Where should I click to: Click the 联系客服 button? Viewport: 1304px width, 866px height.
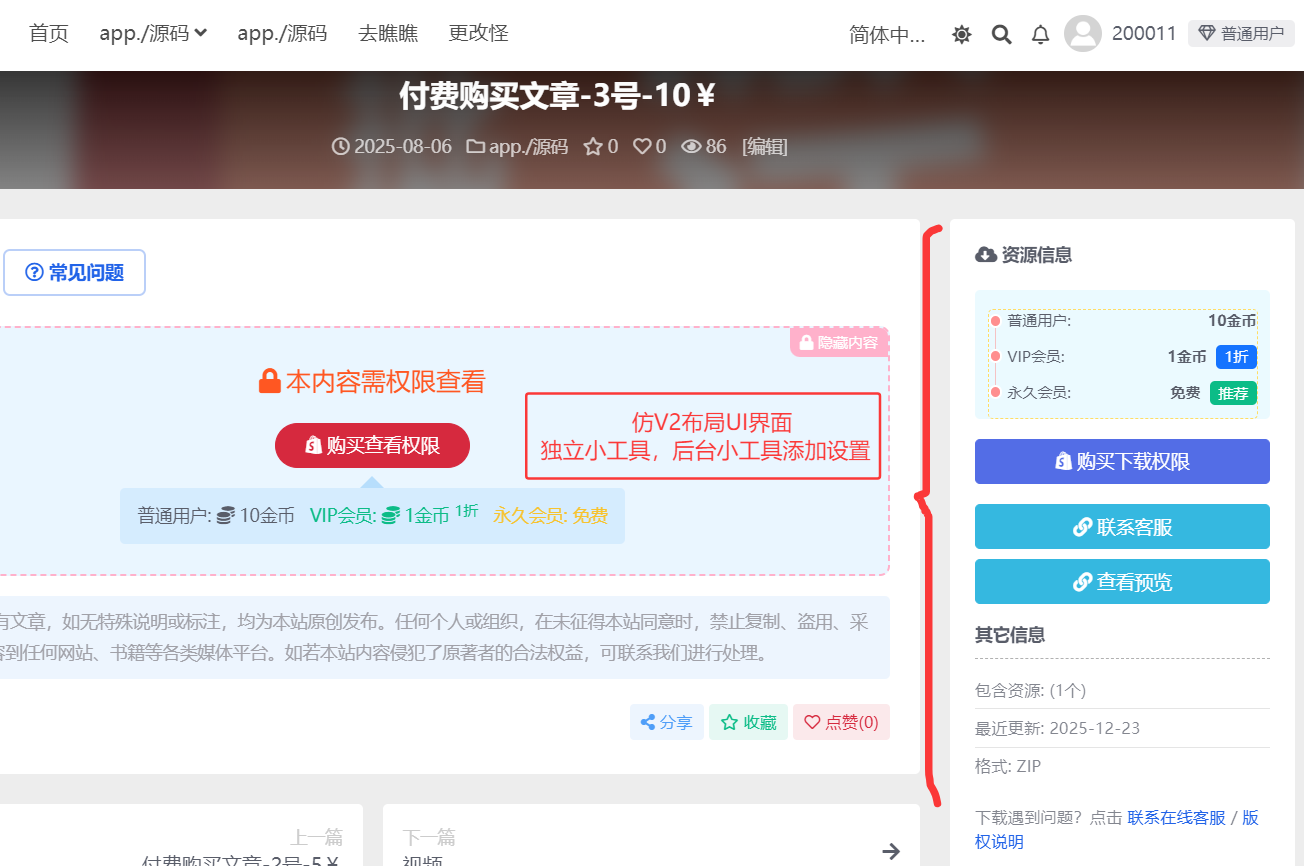pyautogui.click(x=1122, y=527)
